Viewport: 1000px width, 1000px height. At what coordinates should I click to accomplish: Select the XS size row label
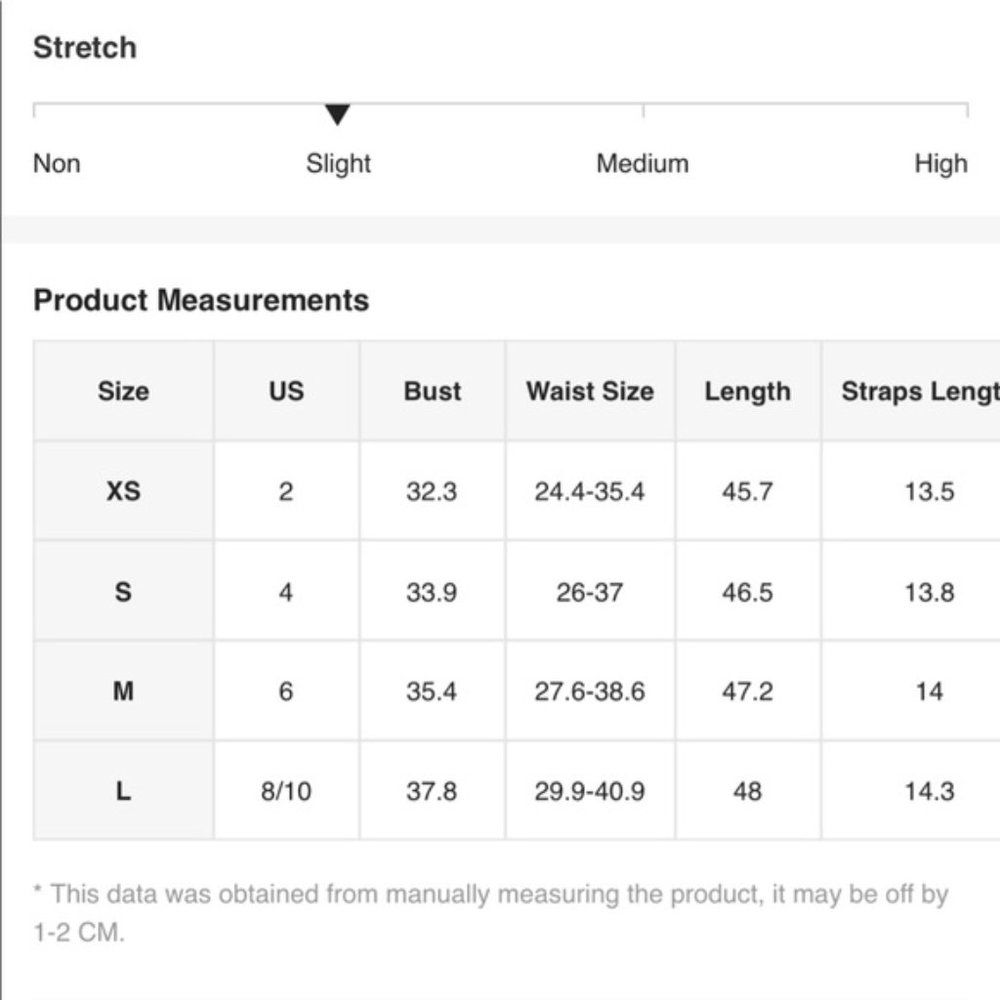123,491
